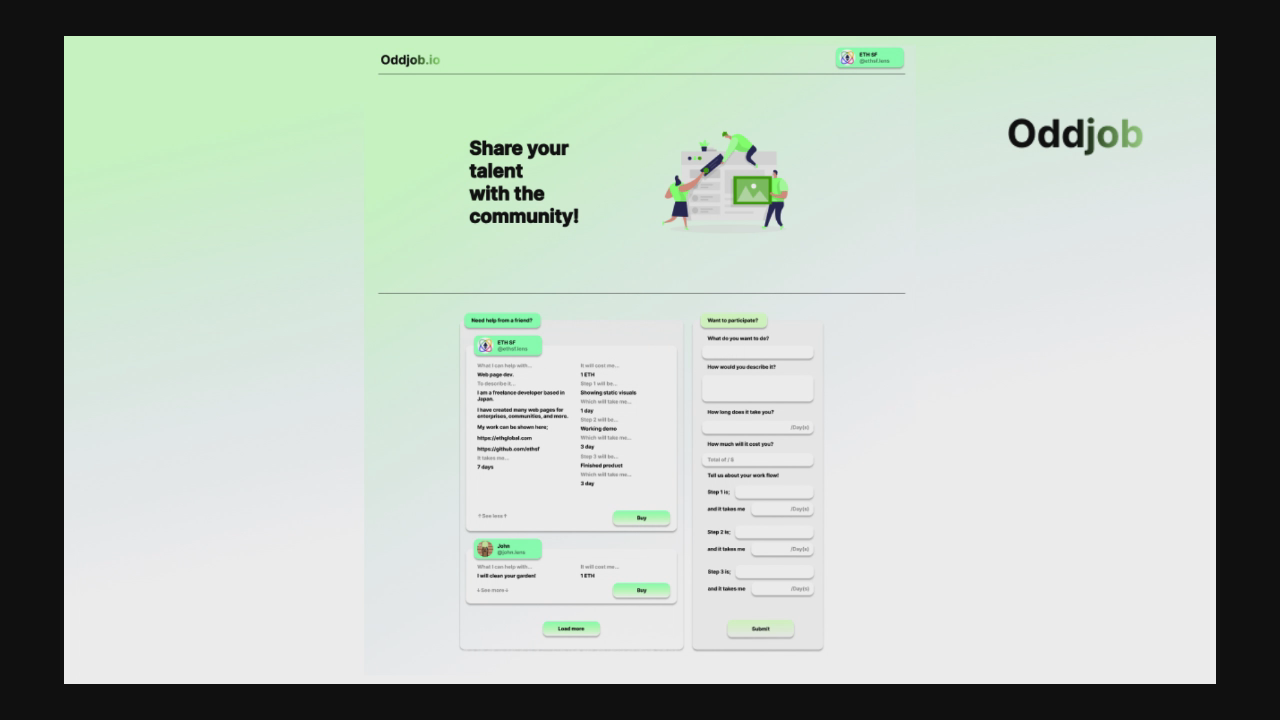1280x720 pixels.
Task: Open the https://ethglobal.com link
Action: (504, 438)
